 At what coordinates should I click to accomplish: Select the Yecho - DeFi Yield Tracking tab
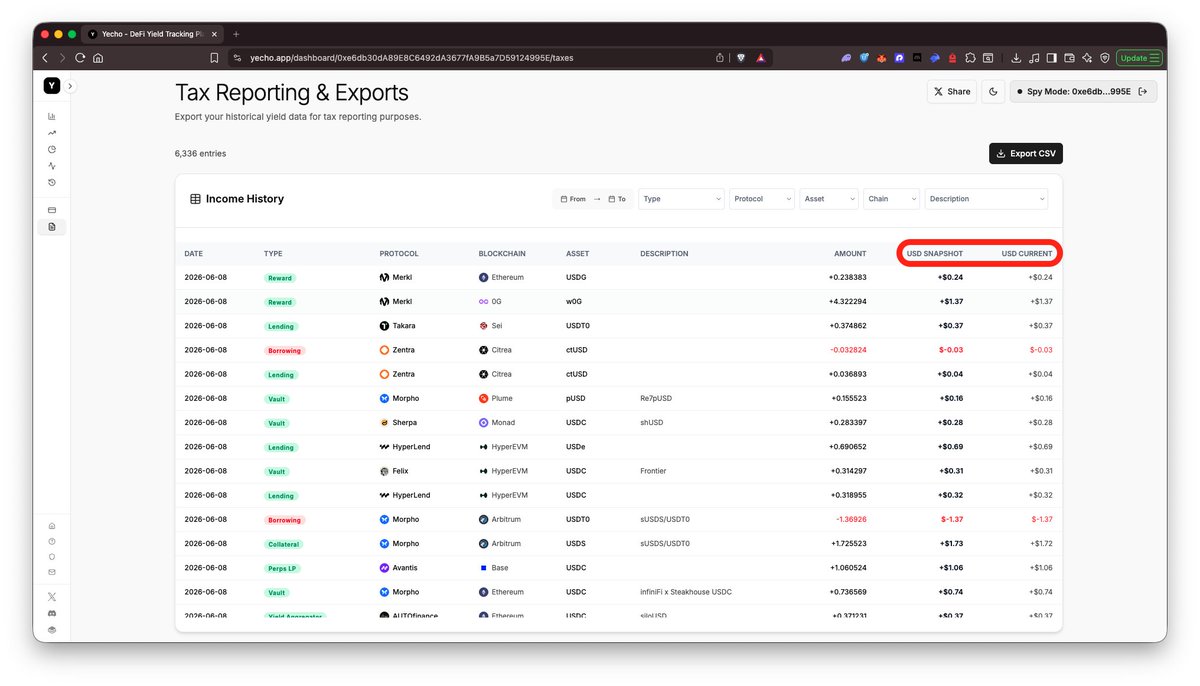pyautogui.click(x=152, y=33)
